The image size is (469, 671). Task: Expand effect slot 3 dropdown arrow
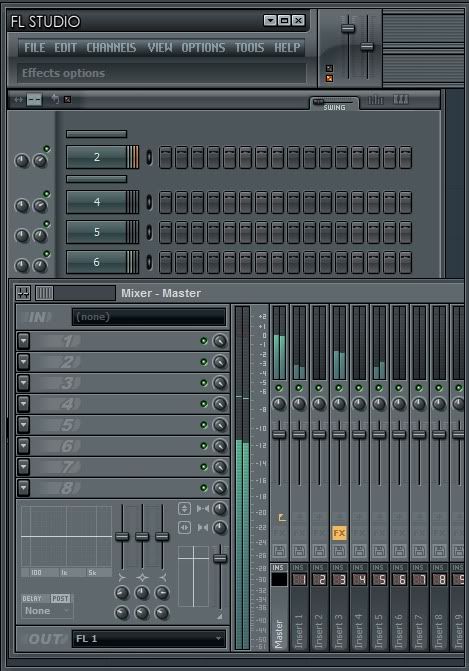24,383
